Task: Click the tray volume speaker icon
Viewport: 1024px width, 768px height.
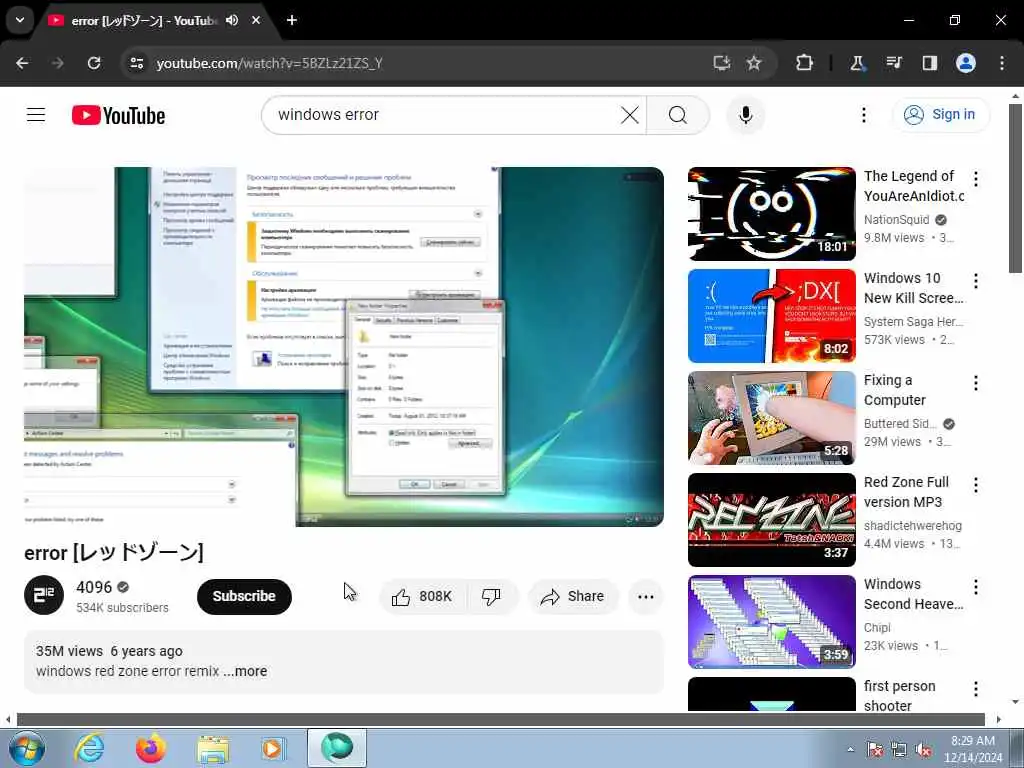Action: click(923, 749)
